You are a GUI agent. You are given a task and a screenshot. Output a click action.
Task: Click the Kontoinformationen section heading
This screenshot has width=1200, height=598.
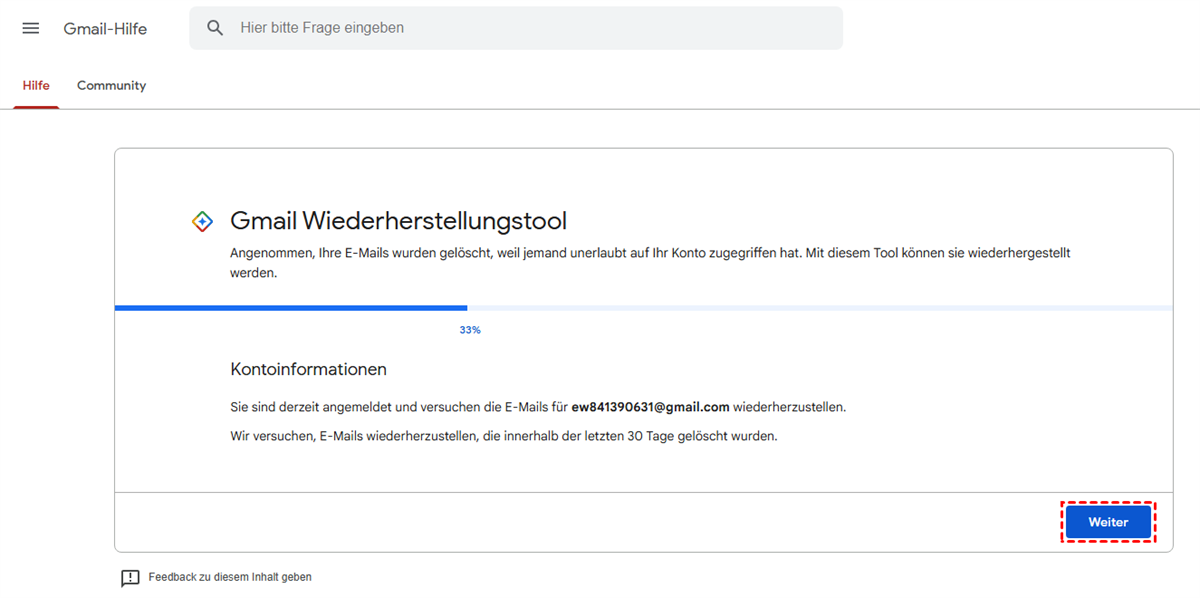(308, 369)
